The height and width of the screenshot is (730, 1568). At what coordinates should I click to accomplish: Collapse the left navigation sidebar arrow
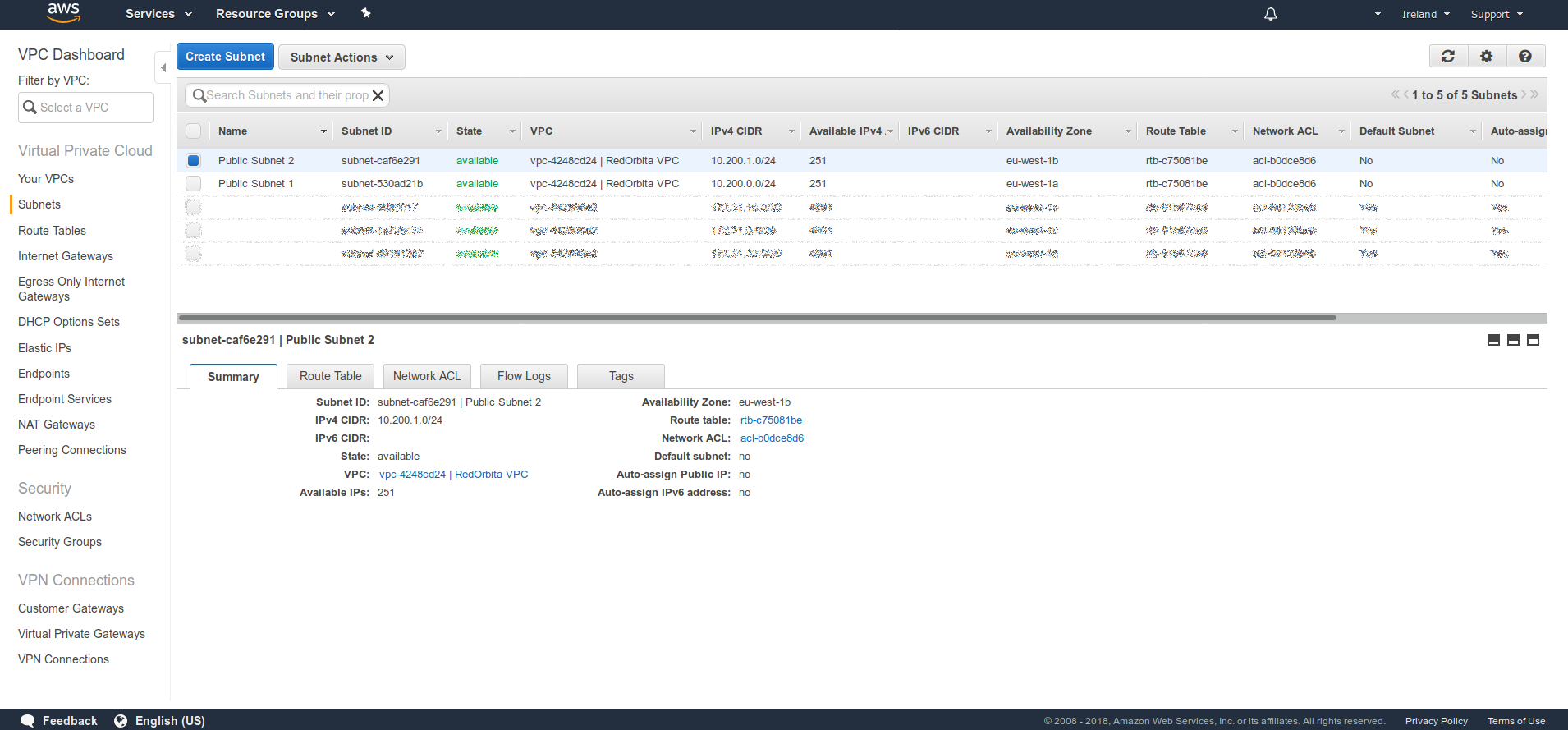[x=163, y=67]
